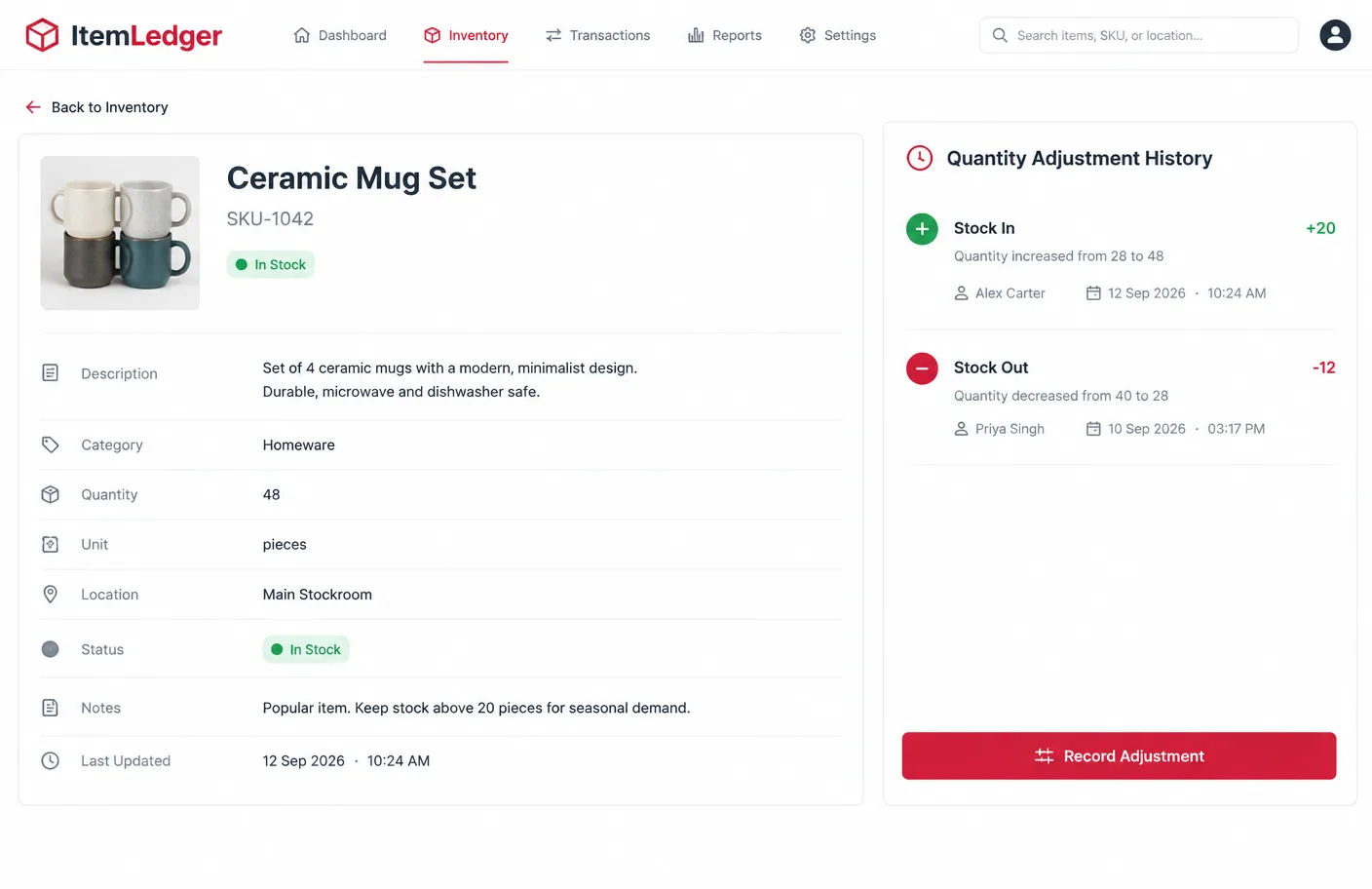Click the ItemLedger cube logo
The height and width of the screenshot is (889, 1372).
click(x=42, y=35)
